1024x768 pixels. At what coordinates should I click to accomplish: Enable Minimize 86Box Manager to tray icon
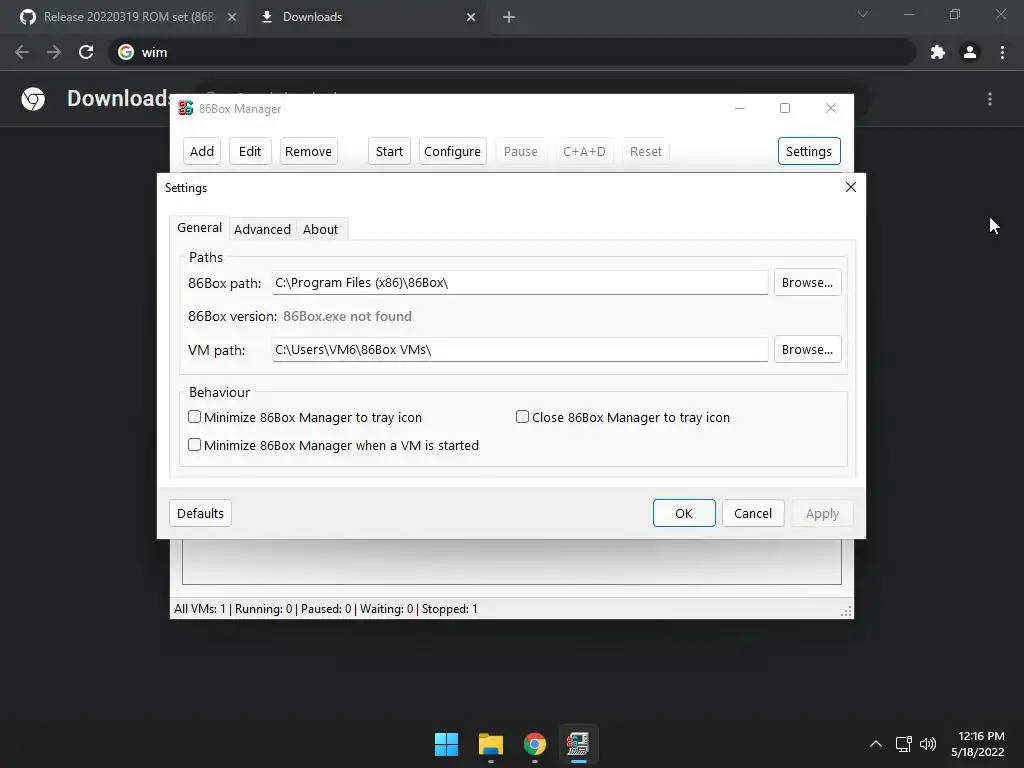[305, 417]
